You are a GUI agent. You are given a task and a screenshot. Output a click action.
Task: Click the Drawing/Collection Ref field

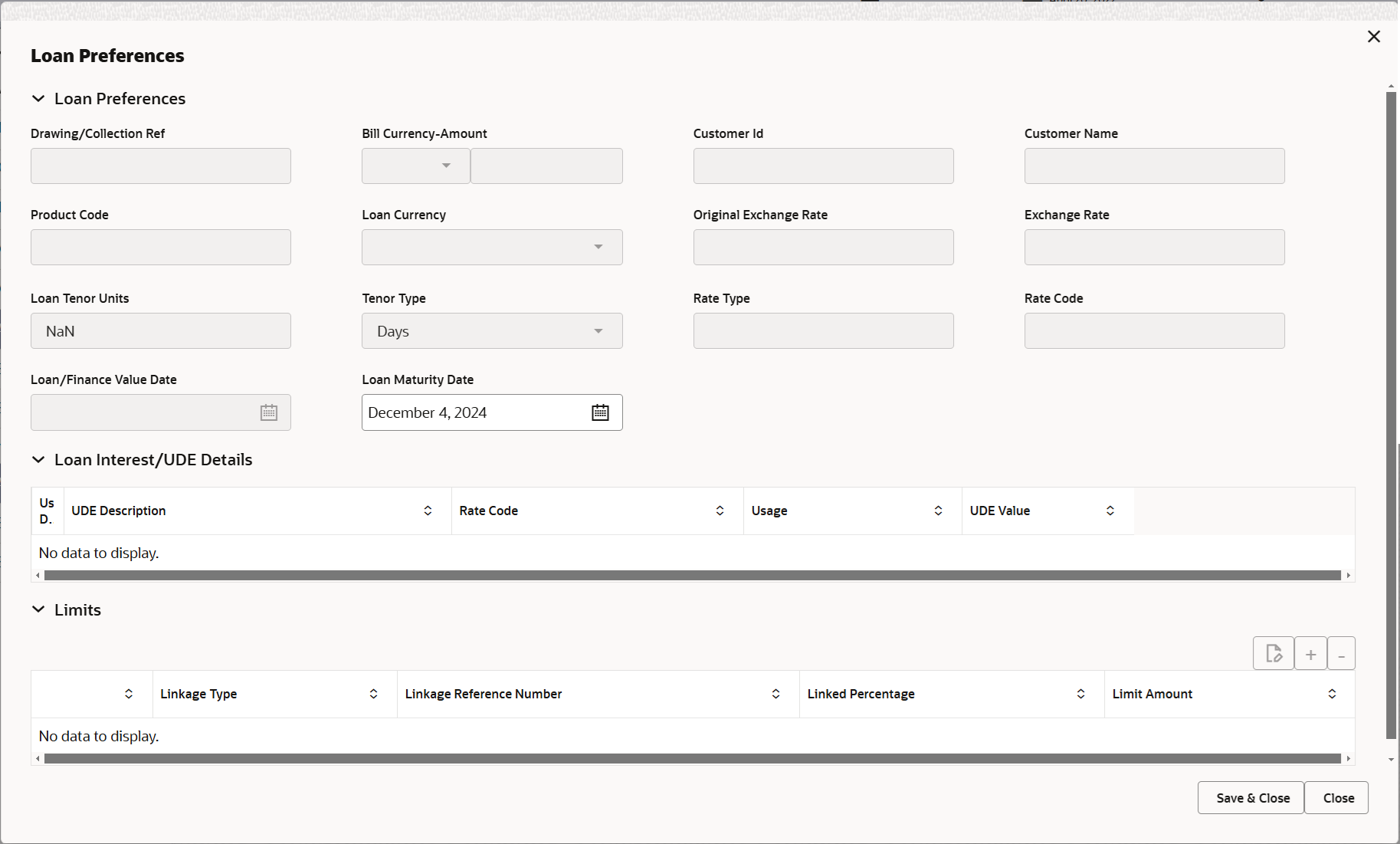point(161,166)
